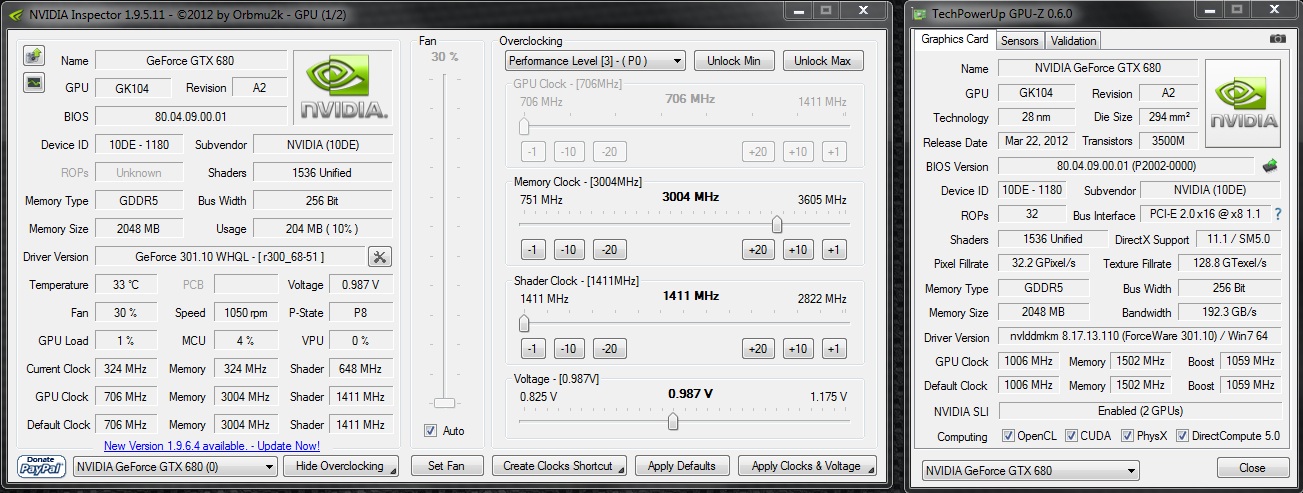Image resolution: width=1303 pixels, height=493 pixels.
Task: Click the NVIDIA logo in Inspector window
Action: point(344,89)
